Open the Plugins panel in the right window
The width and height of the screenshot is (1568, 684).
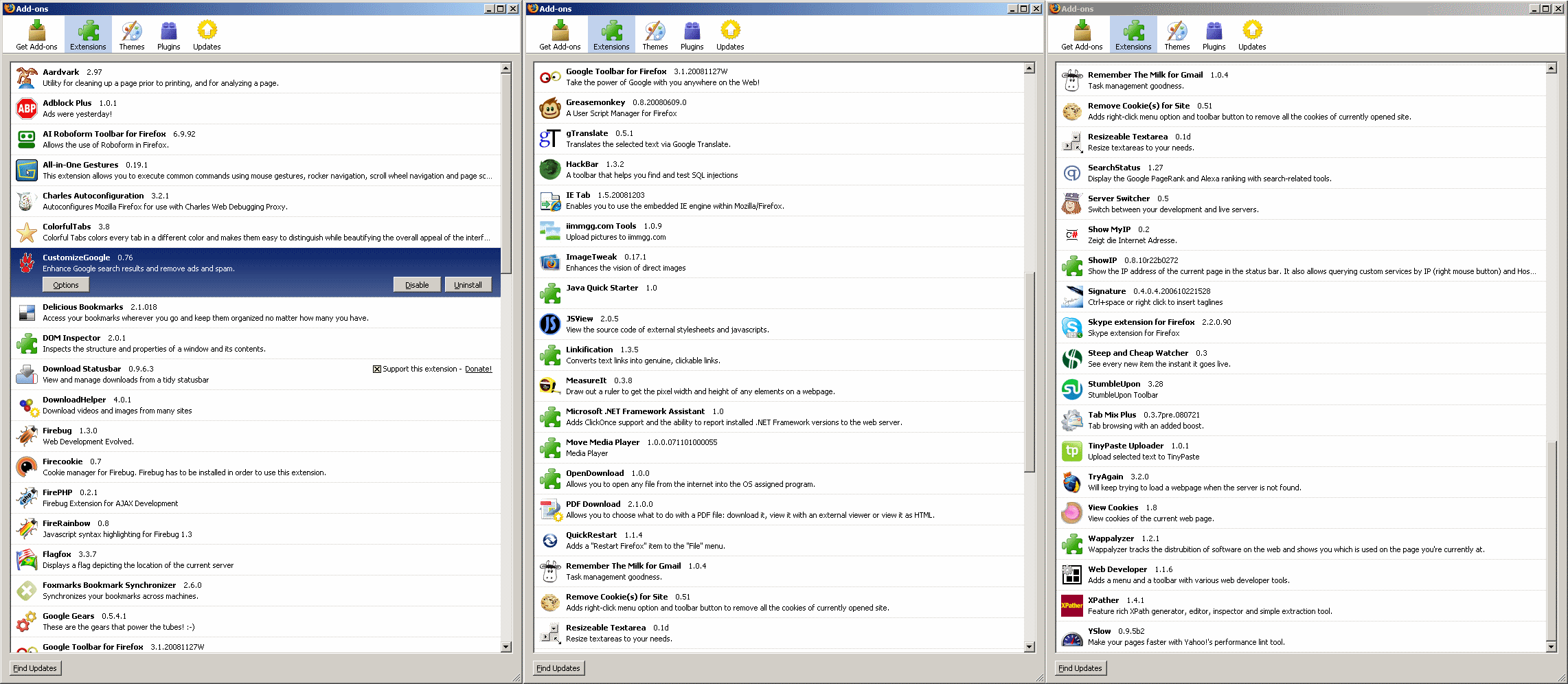pyautogui.click(x=1213, y=34)
